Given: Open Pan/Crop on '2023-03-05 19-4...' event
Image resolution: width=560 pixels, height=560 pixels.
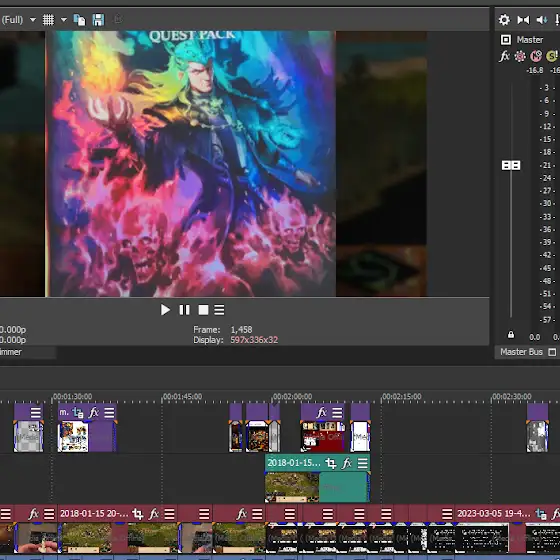Looking at the screenshot, I should pos(541,514).
